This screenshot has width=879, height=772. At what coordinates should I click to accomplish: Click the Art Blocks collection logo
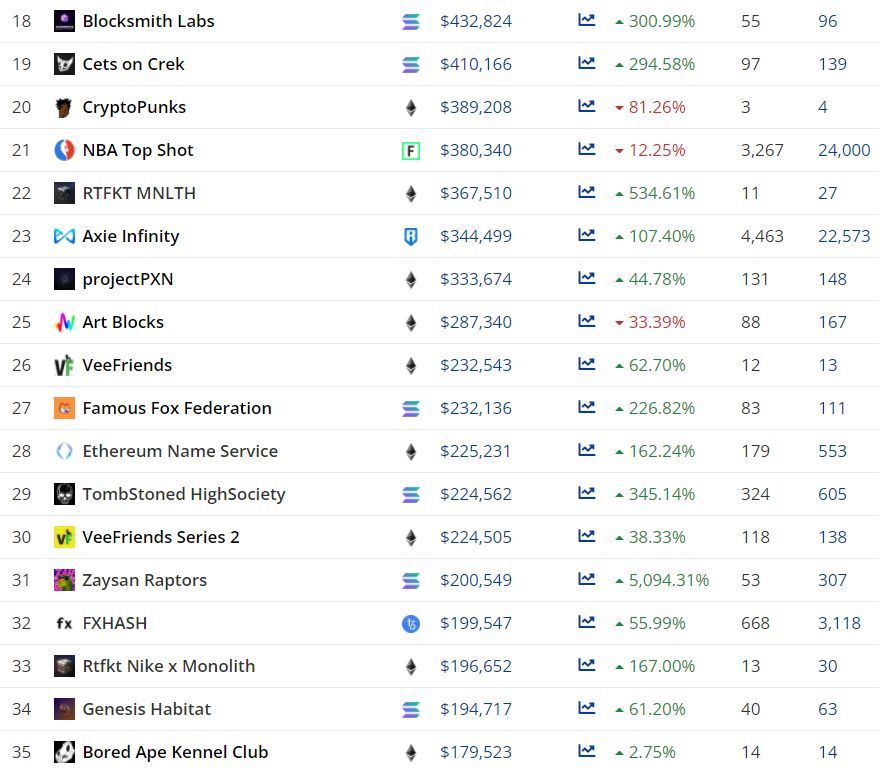point(64,322)
